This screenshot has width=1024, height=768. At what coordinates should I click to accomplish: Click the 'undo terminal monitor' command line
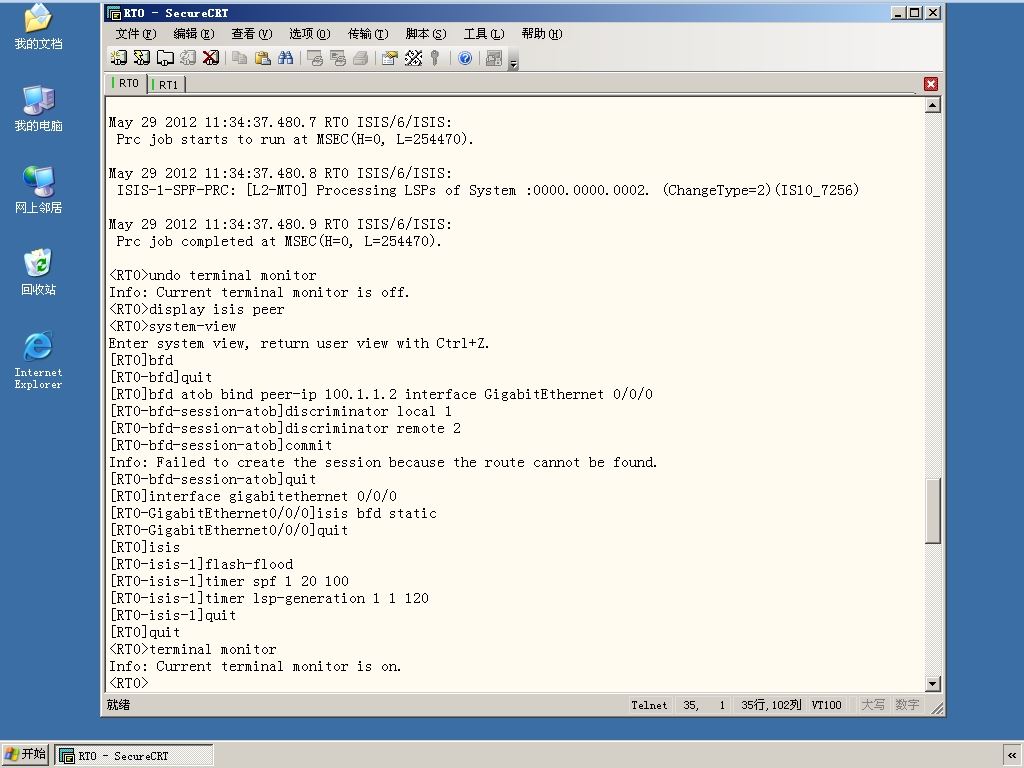212,276
